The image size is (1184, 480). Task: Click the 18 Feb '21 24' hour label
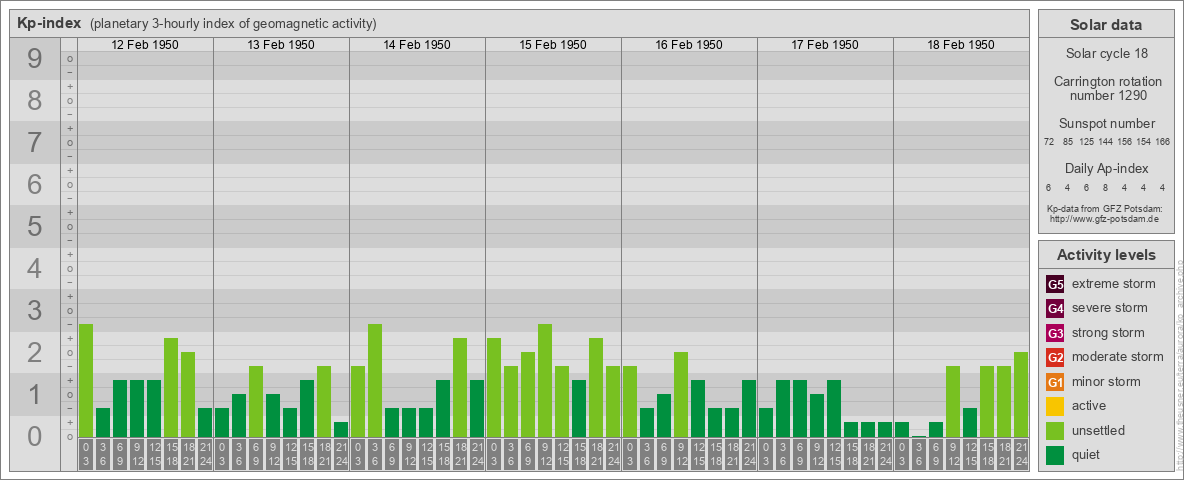pos(1020,455)
